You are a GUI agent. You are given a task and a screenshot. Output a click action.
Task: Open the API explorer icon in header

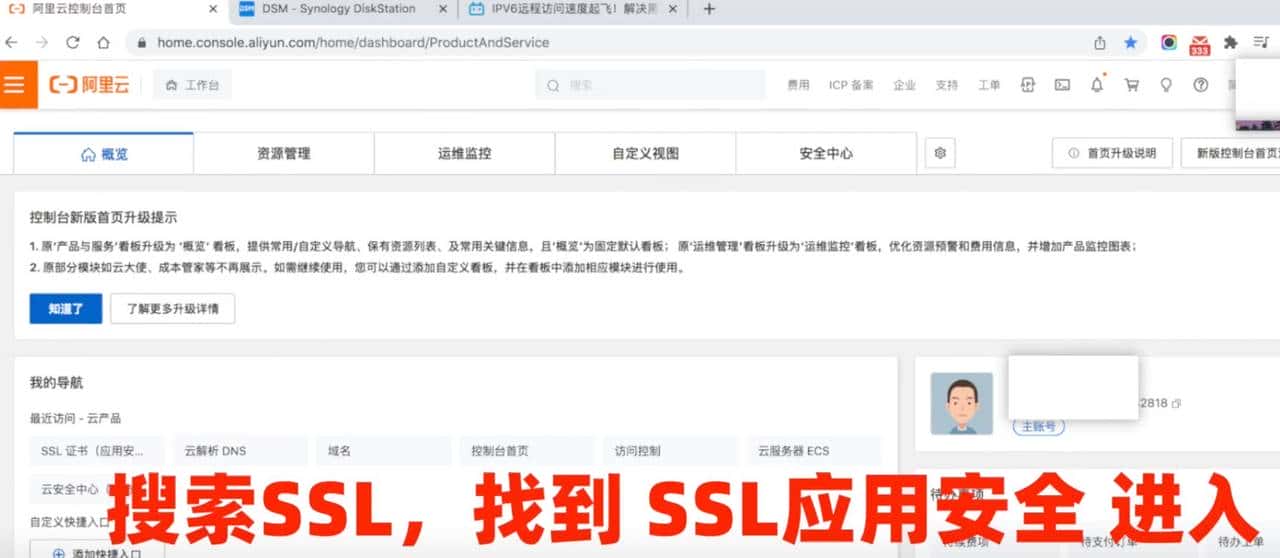click(1027, 85)
